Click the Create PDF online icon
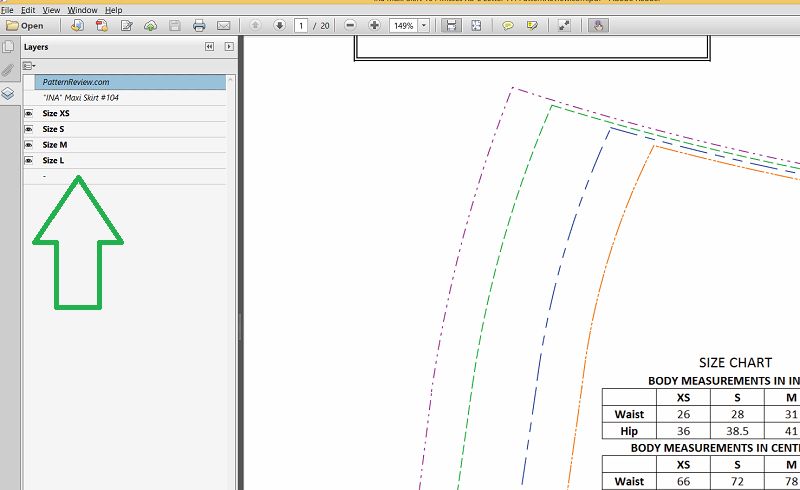Image resolution: width=800 pixels, height=490 pixels. (x=78, y=26)
